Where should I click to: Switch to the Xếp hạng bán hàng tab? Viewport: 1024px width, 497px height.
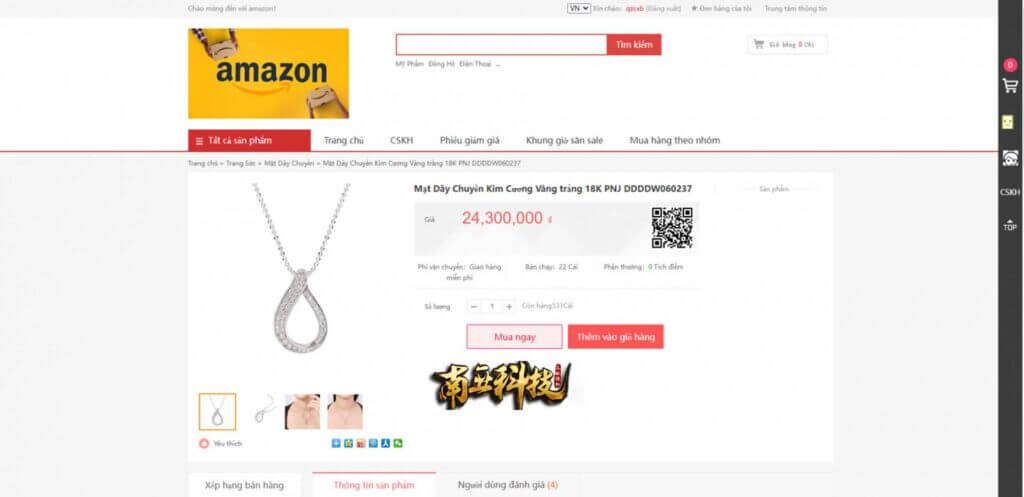(244, 485)
